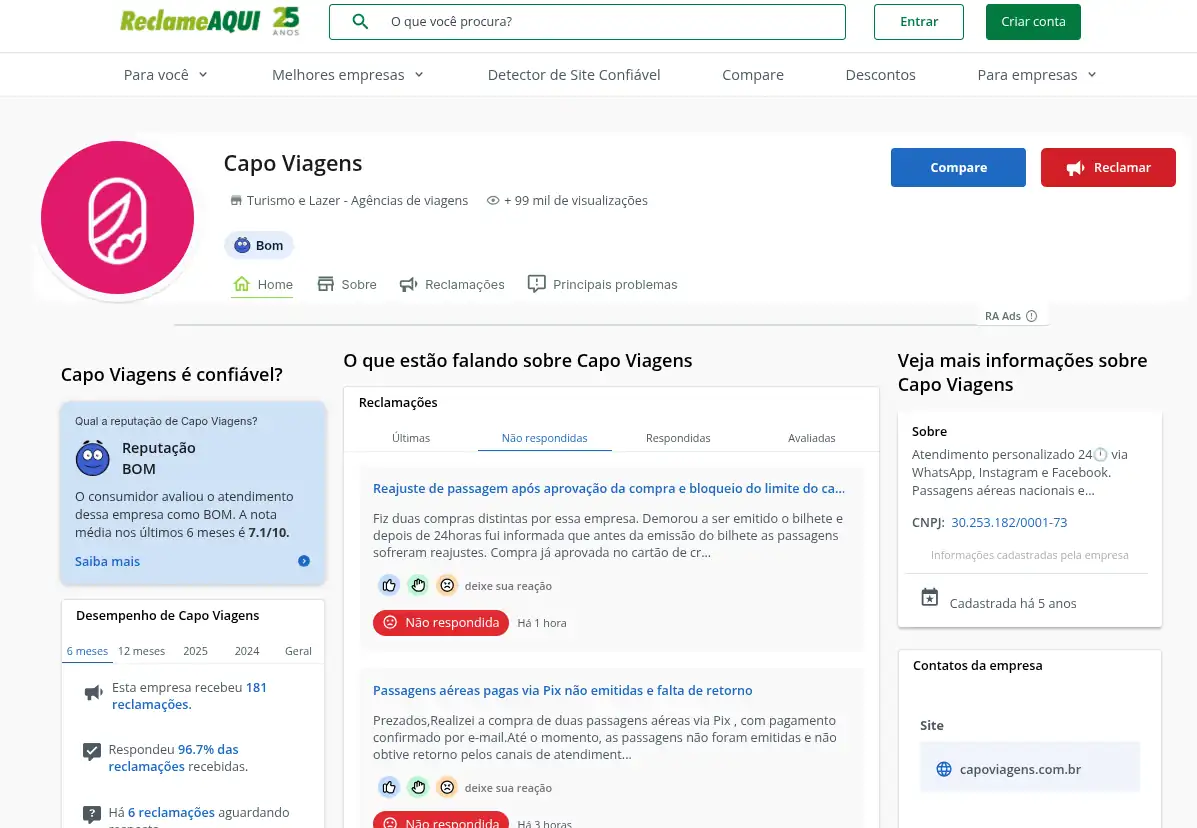Switch to the Não respondidas tab
The width and height of the screenshot is (1197, 828).
click(x=544, y=438)
